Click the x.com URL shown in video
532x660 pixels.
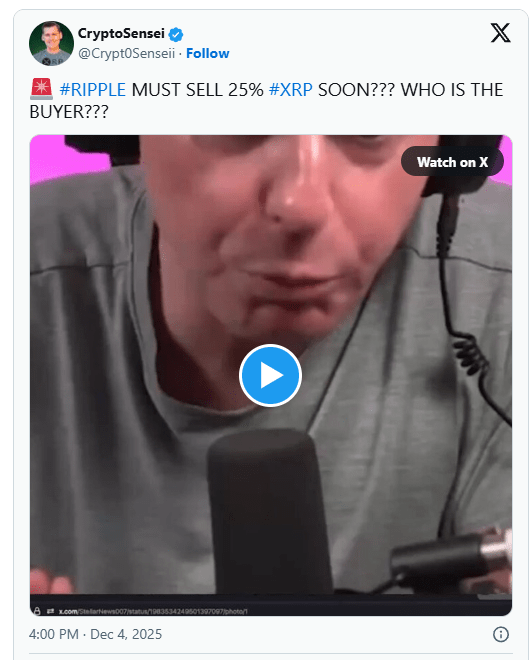coord(153,611)
